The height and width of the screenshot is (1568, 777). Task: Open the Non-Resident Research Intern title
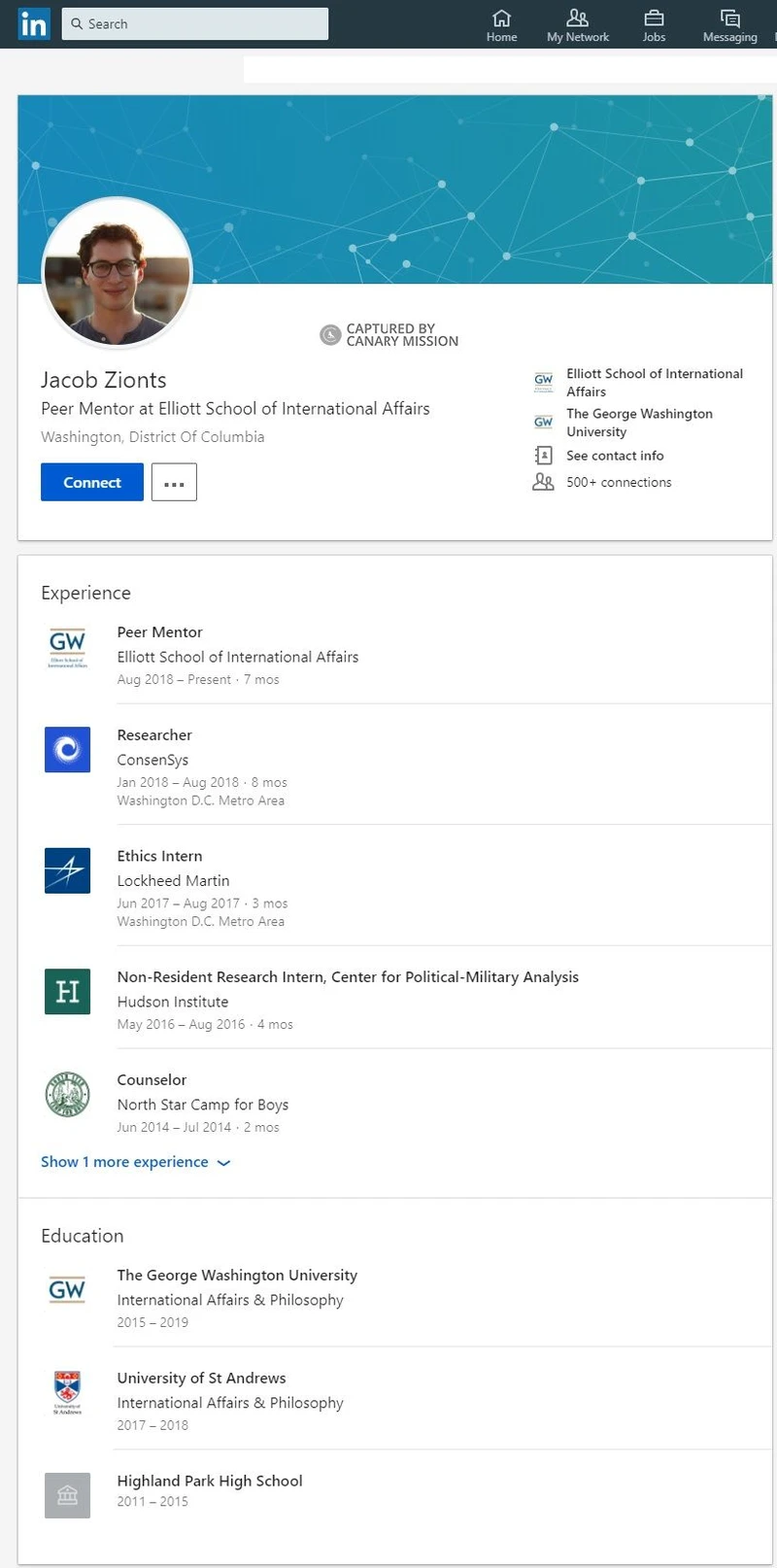point(348,977)
